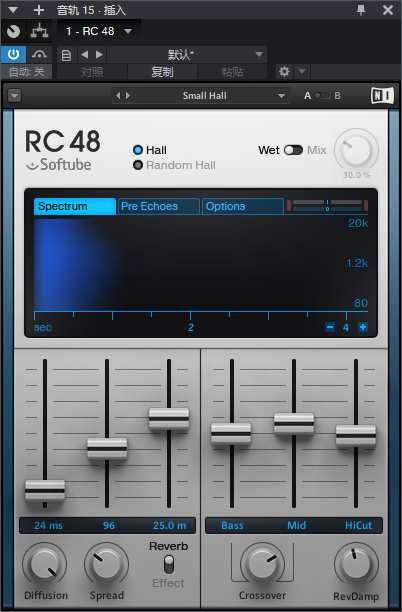
Task: Toggle the Wet/Mix switch
Action: [293, 150]
